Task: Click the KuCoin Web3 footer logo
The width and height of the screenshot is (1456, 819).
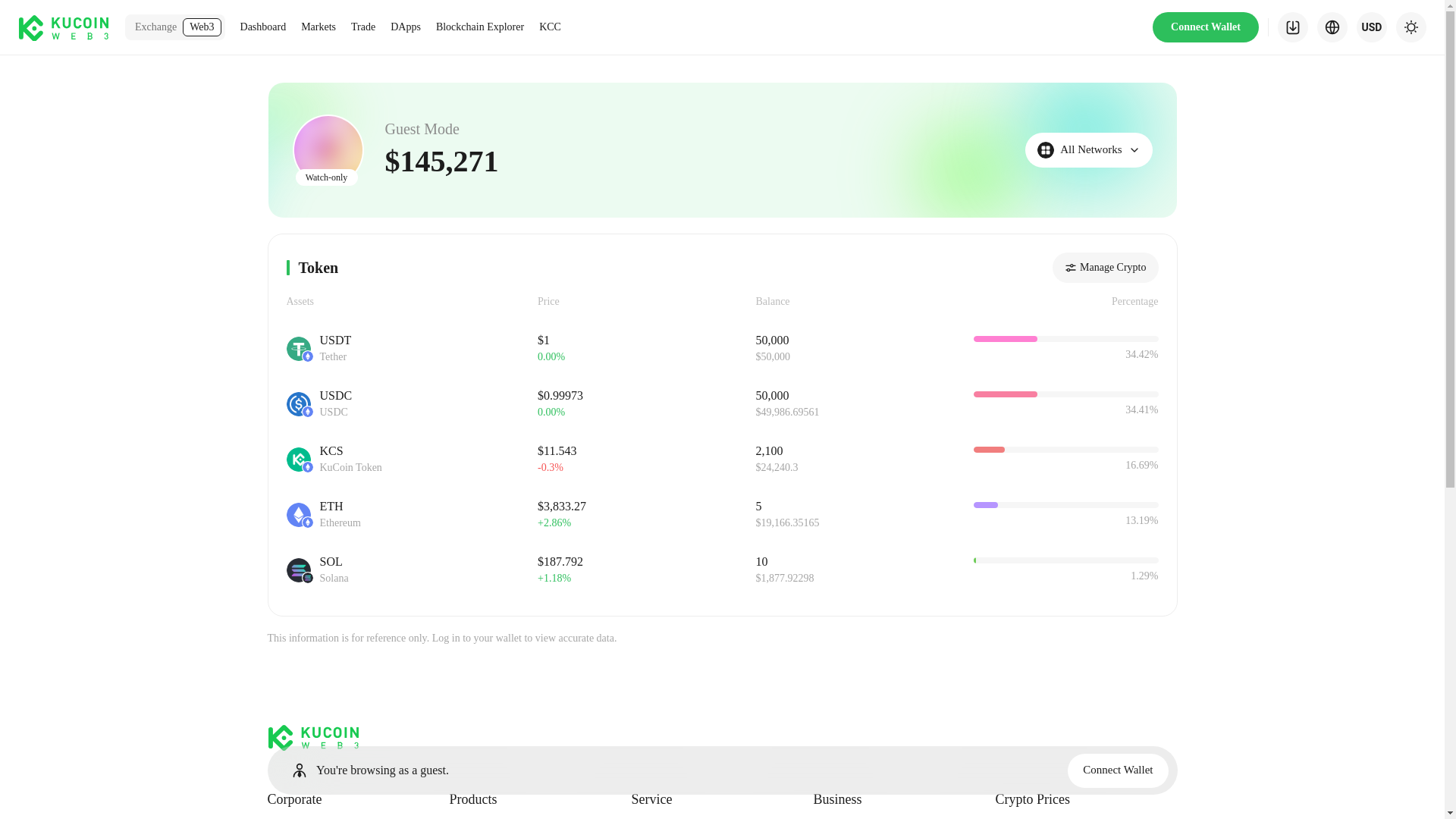Action: pos(313,737)
